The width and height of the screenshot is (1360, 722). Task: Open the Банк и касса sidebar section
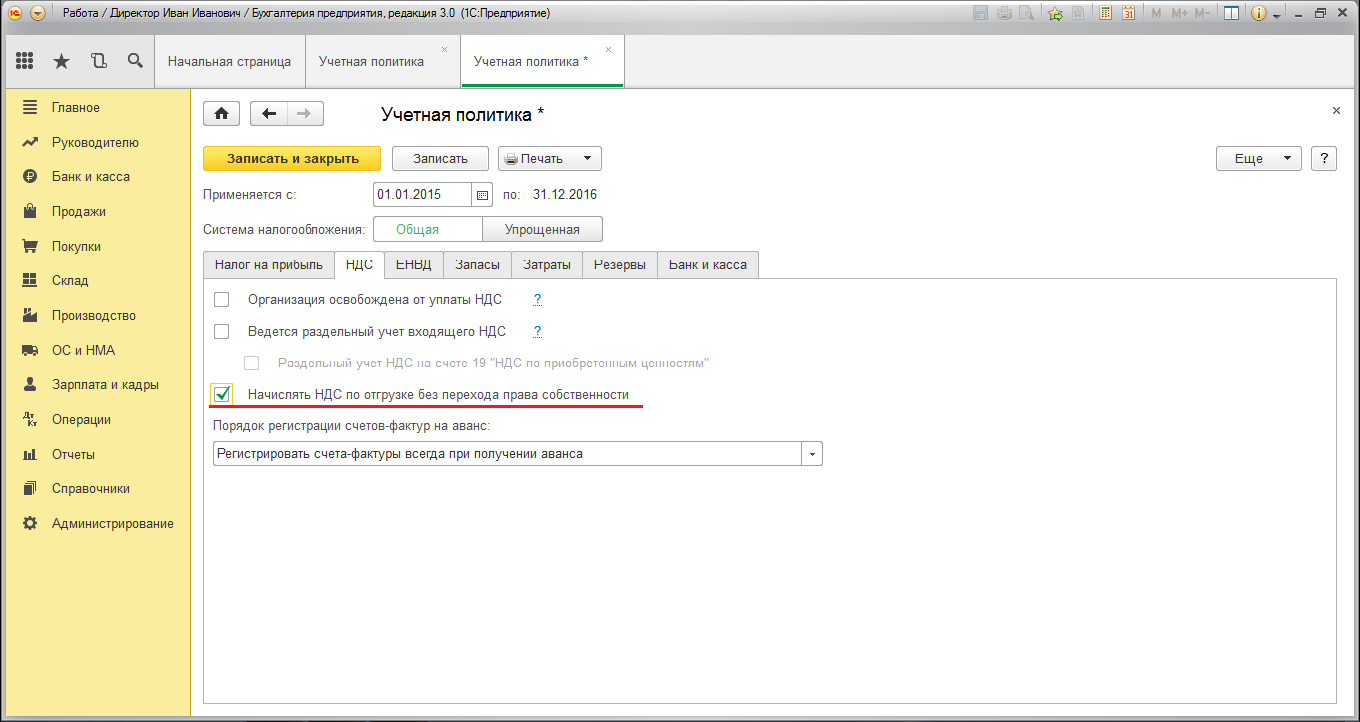91,176
